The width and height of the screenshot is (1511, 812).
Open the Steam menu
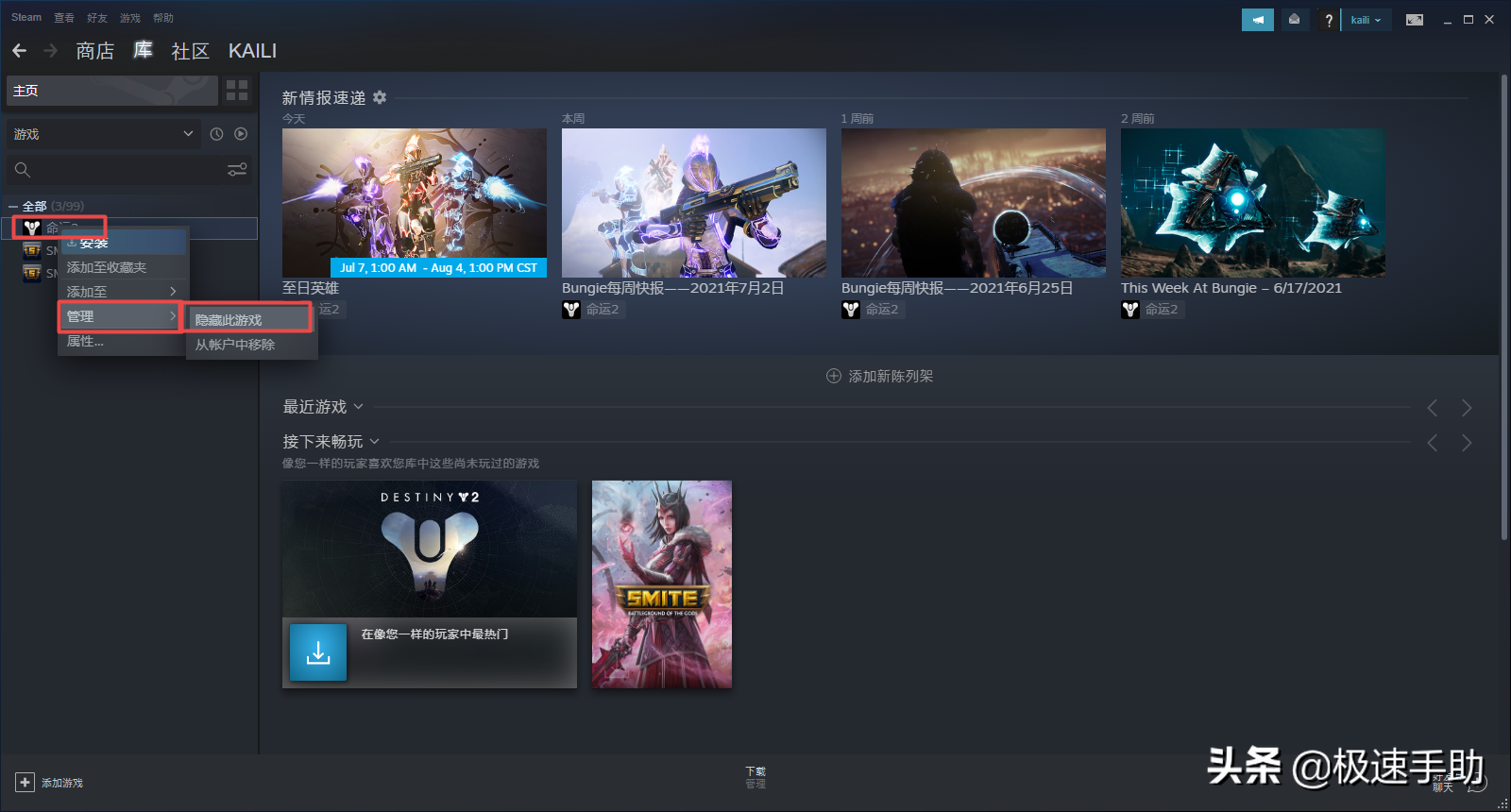(26, 18)
